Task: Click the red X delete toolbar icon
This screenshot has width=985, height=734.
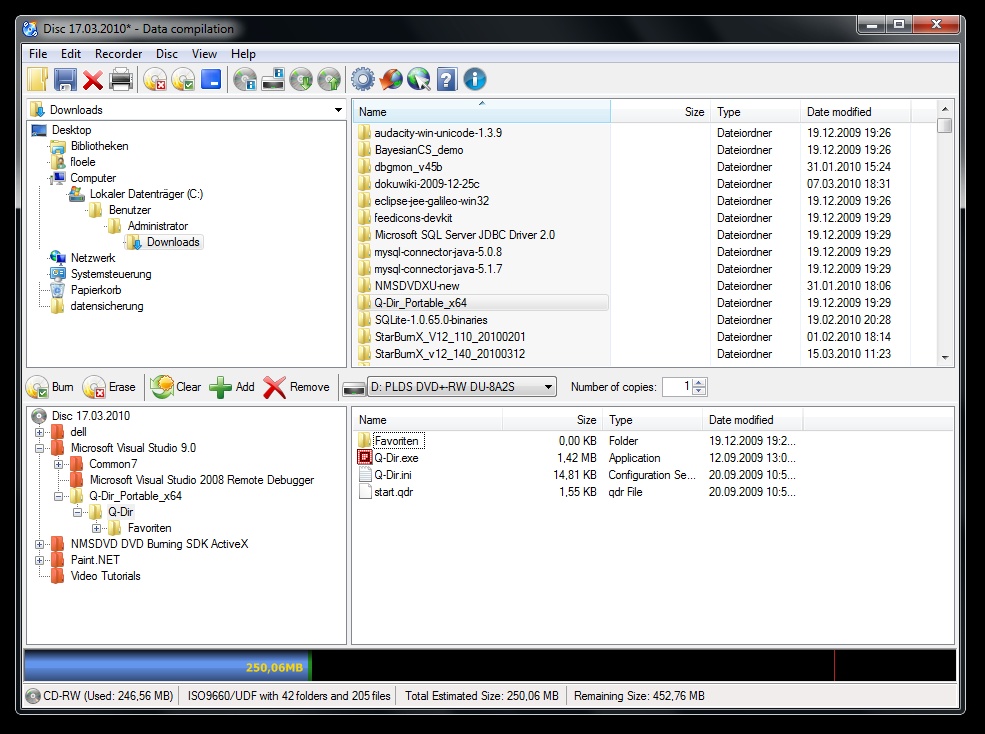Action: (92, 79)
